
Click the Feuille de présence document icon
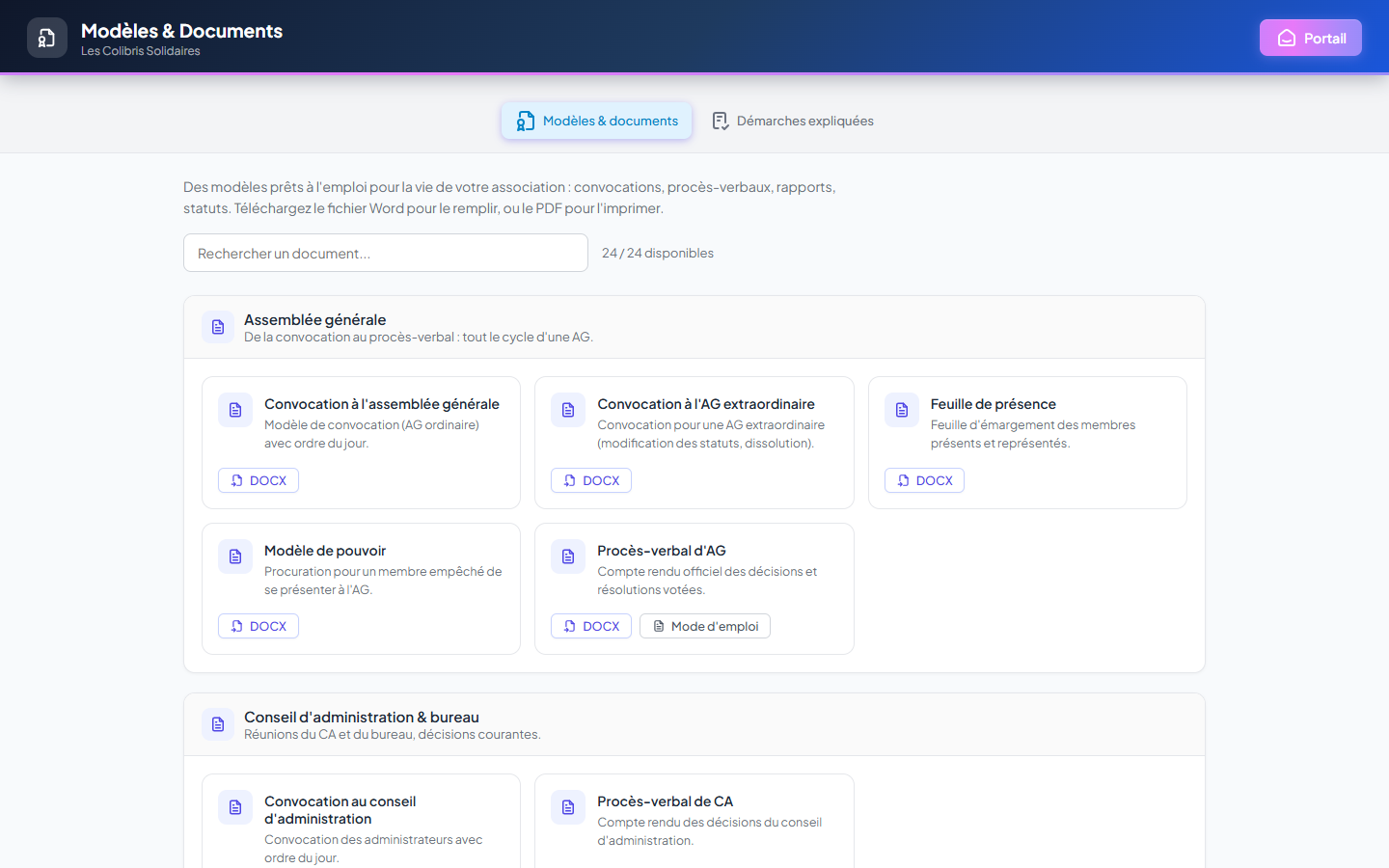[x=902, y=410]
